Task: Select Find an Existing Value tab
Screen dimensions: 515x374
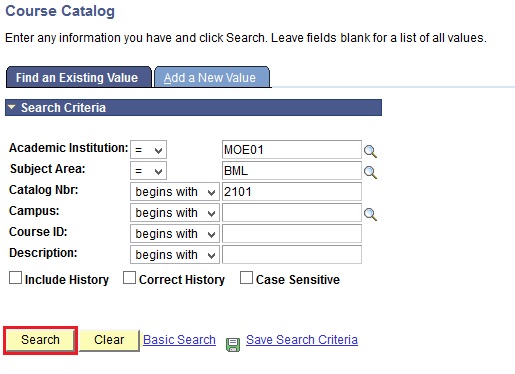Action: [x=79, y=77]
